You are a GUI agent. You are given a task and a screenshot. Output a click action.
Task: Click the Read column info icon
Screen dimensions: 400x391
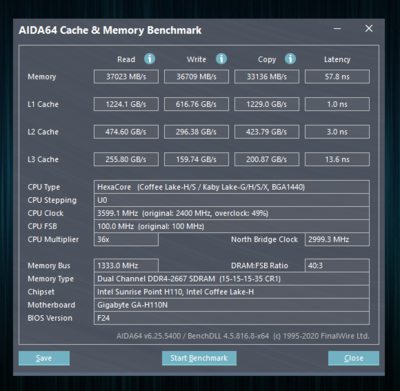click(x=149, y=59)
